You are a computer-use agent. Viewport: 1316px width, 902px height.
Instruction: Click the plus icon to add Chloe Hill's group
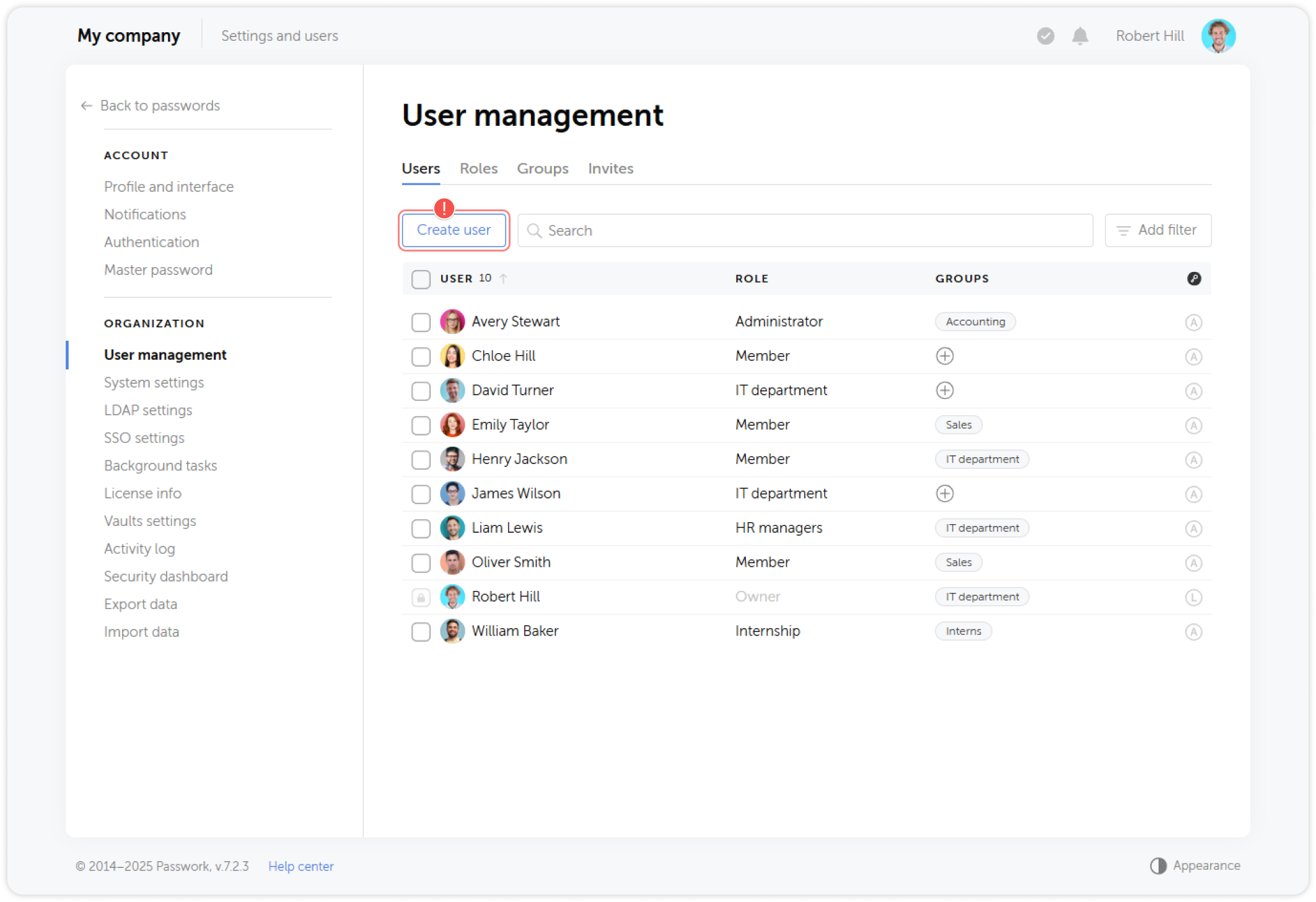pos(944,356)
